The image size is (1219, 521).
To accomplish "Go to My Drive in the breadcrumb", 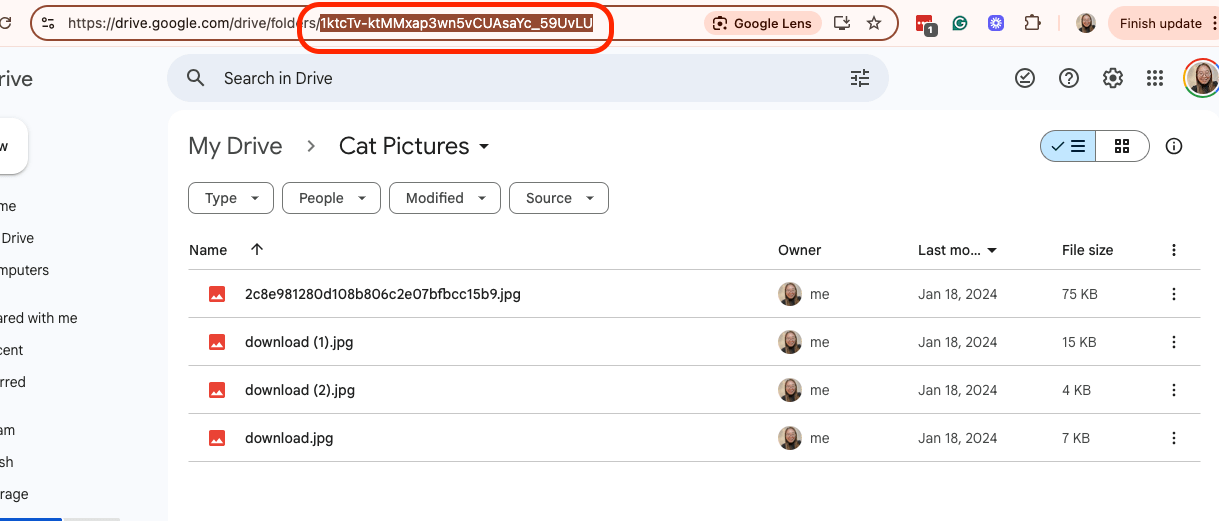I will coord(235,146).
